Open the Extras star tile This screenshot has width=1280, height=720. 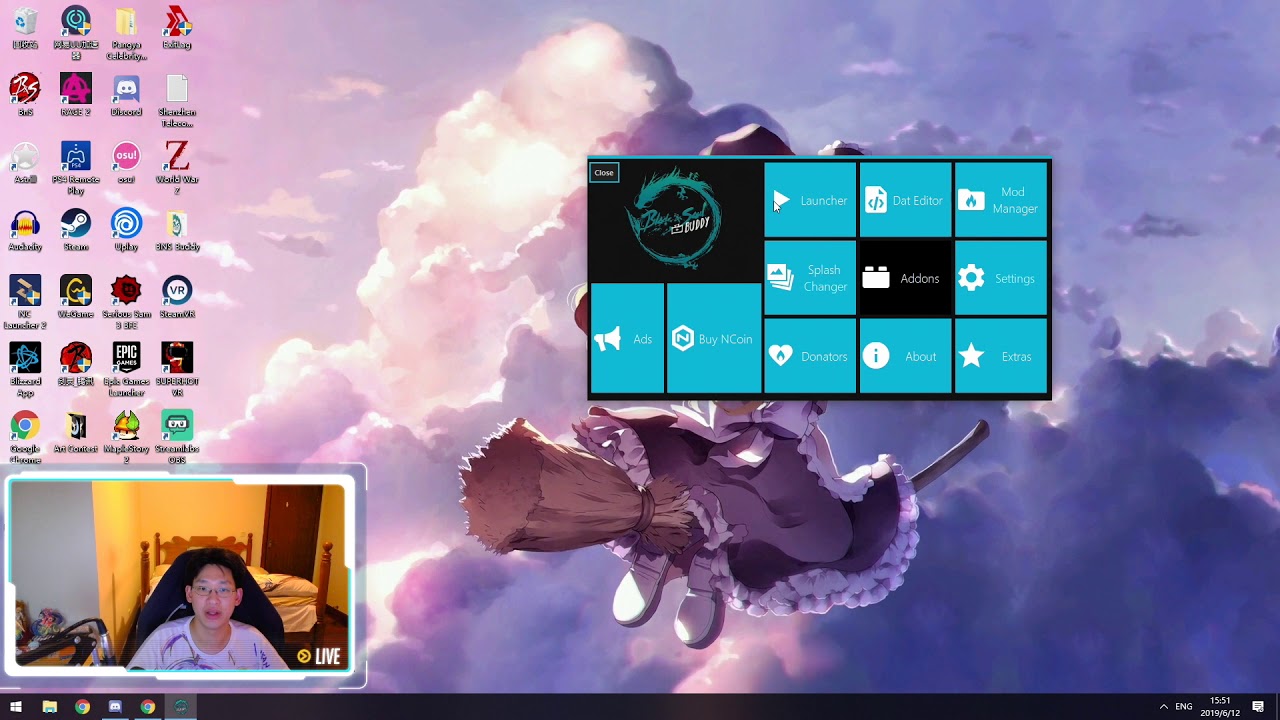1001,356
